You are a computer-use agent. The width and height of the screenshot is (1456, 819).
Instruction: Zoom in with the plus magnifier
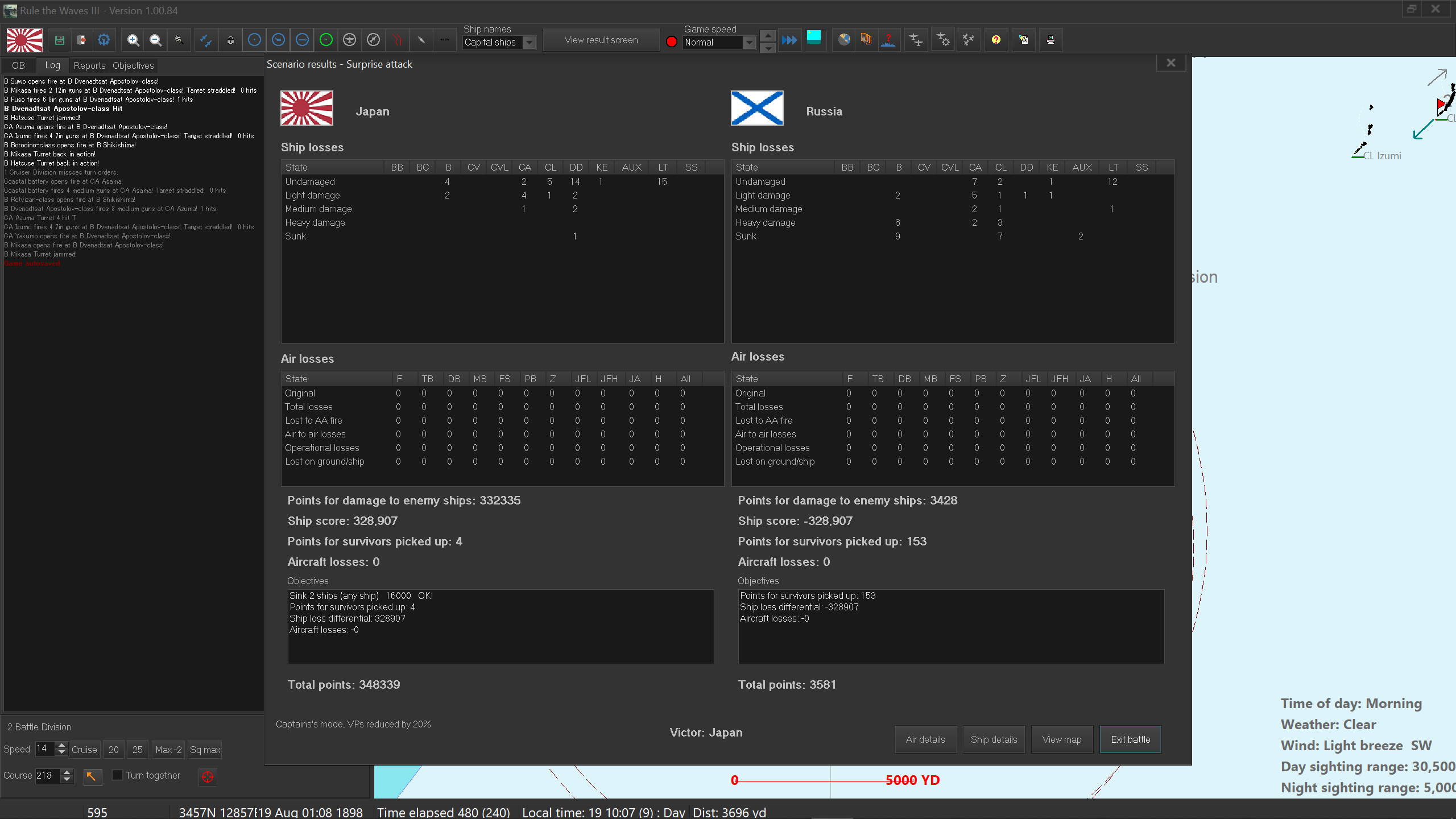pyautogui.click(x=133, y=40)
